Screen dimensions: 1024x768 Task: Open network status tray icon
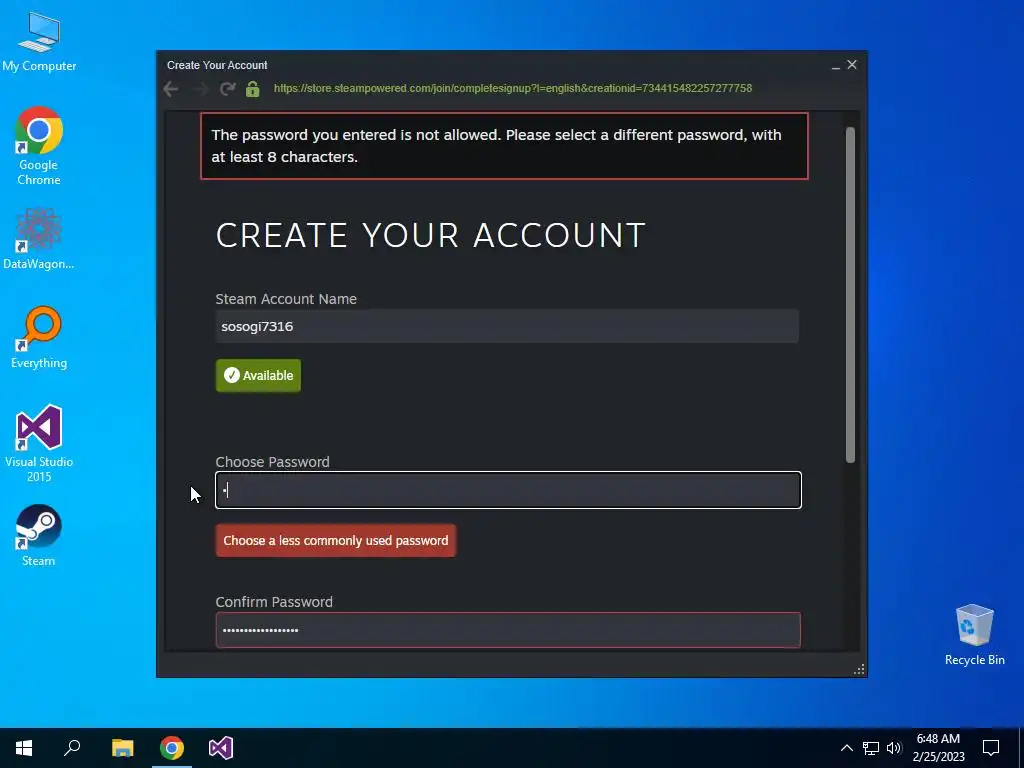tap(871, 748)
